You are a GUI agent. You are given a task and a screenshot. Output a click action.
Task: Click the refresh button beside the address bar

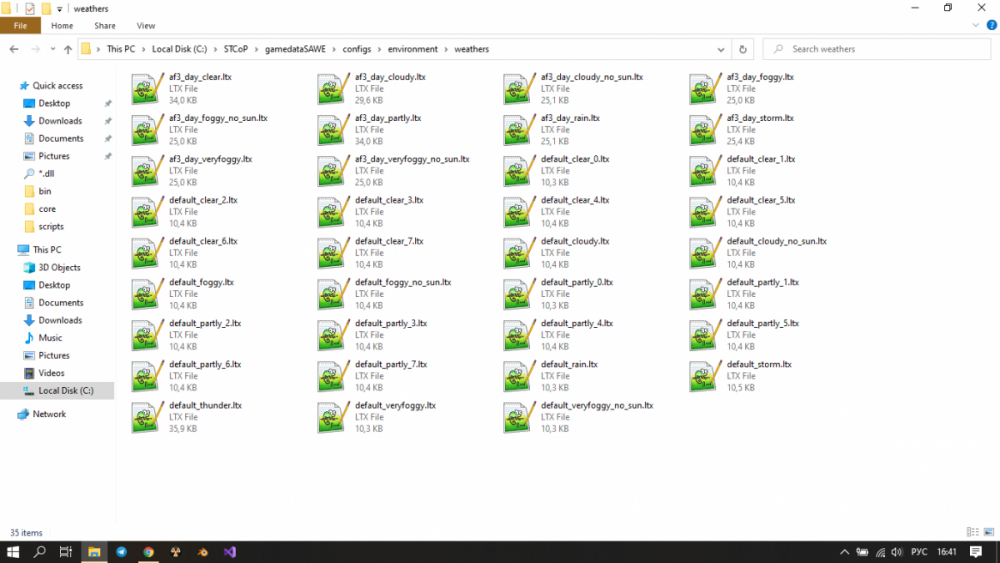click(x=742, y=49)
